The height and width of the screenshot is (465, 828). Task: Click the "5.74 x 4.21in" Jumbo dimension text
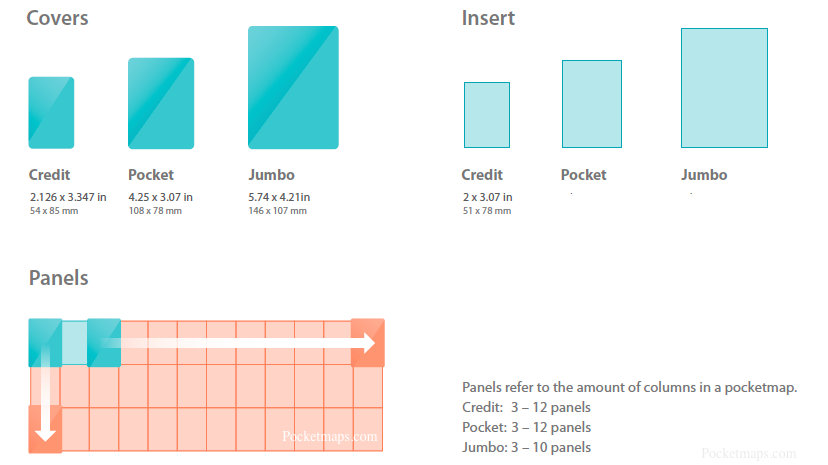(279, 197)
